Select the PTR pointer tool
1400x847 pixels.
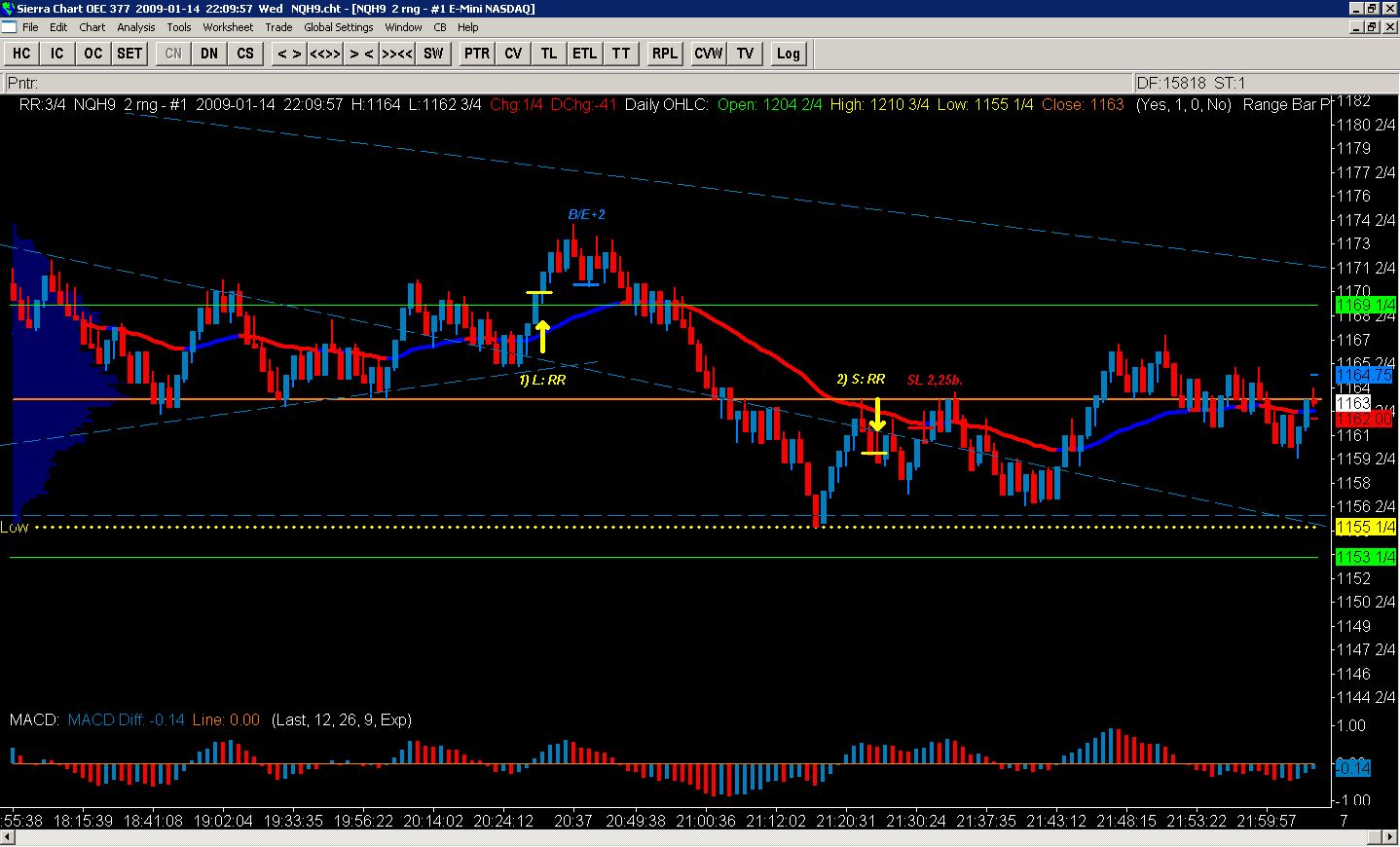coord(477,54)
